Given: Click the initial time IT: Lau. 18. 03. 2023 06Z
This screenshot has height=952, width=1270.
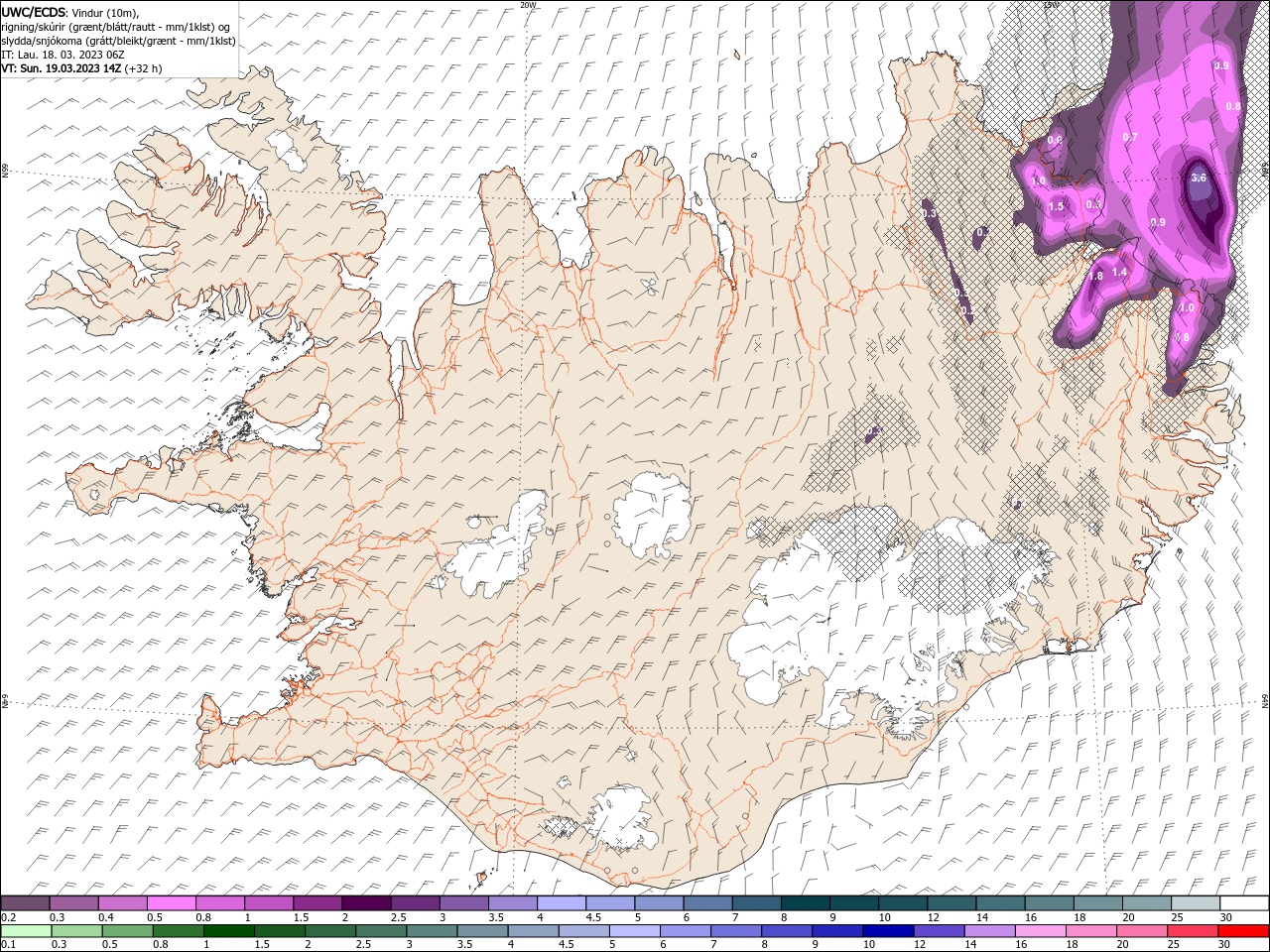Looking at the screenshot, I should [x=63, y=55].
